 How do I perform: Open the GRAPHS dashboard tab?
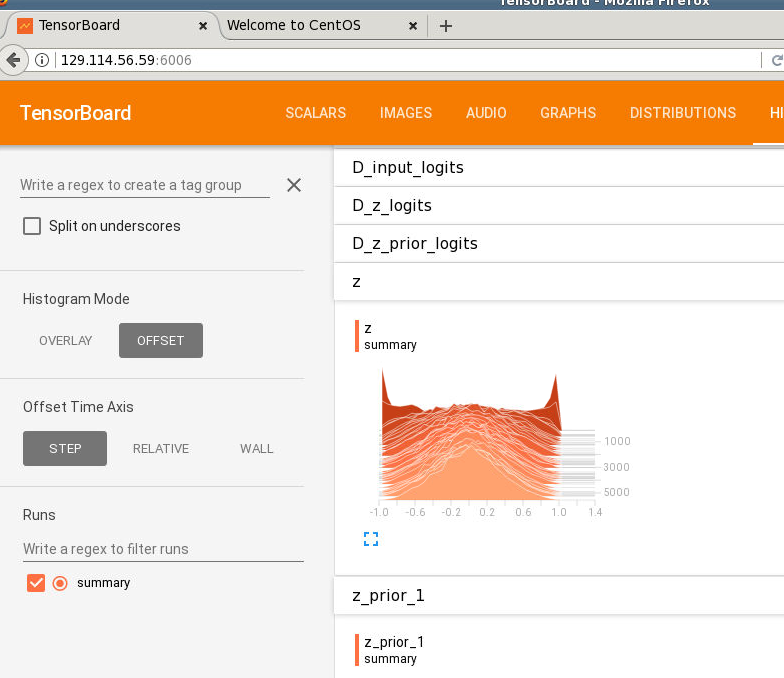pos(568,113)
